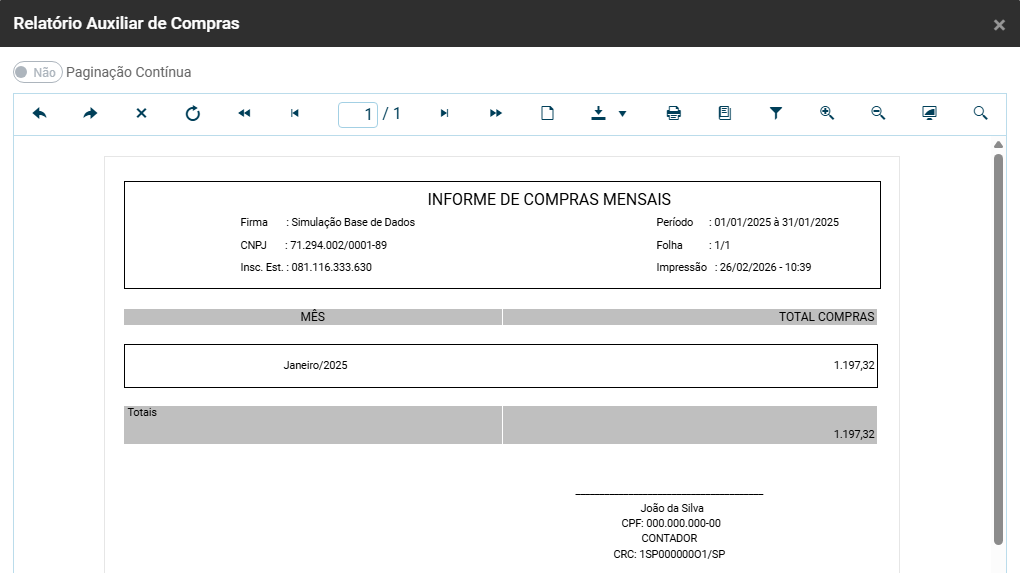Viewport: 1020px width, 573px height.
Task: Close the Relatório Auxiliar de Compras dialog
Action: click(x=999, y=25)
